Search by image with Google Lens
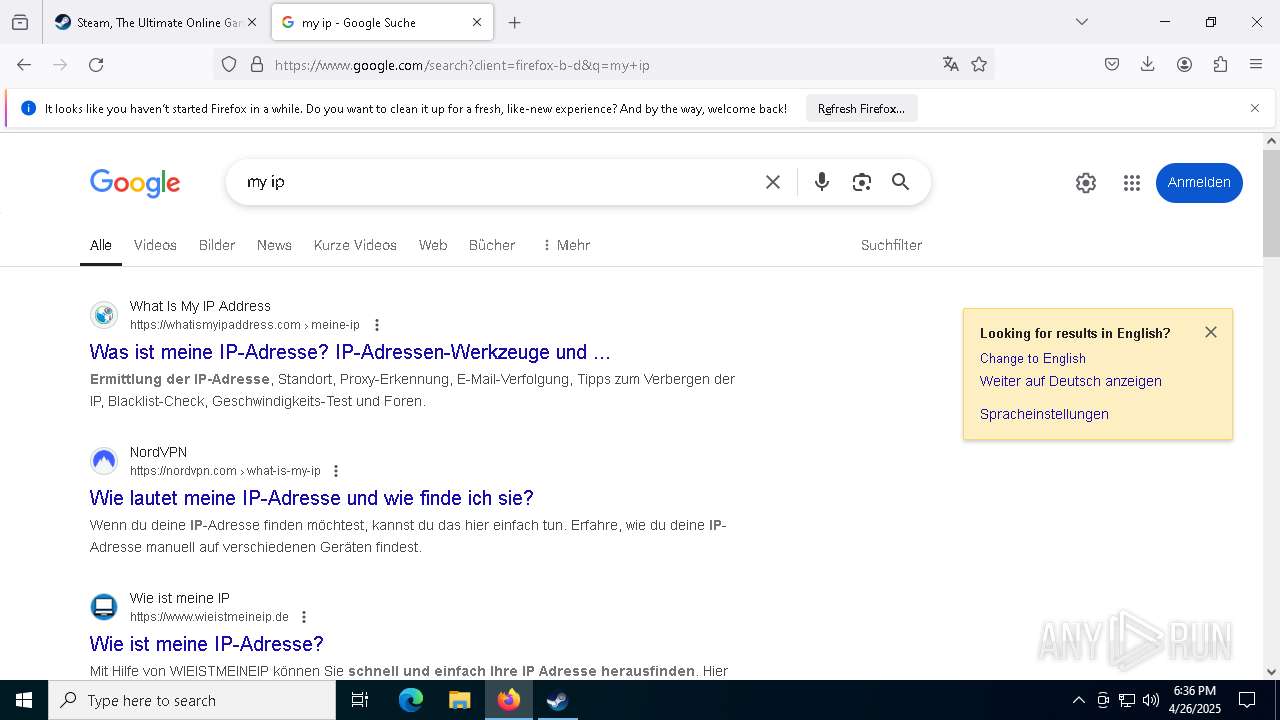 [862, 182]
